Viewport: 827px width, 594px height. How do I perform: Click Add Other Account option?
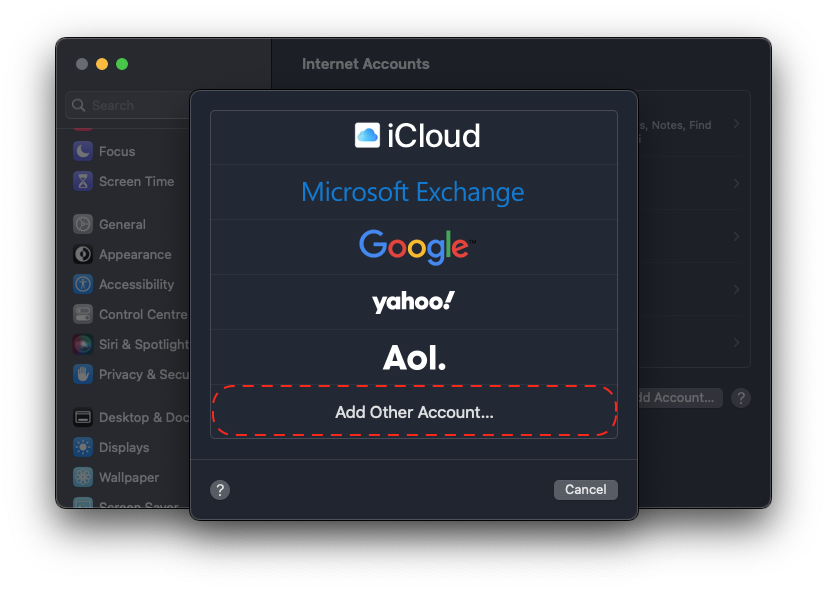(x=414, y=412)
